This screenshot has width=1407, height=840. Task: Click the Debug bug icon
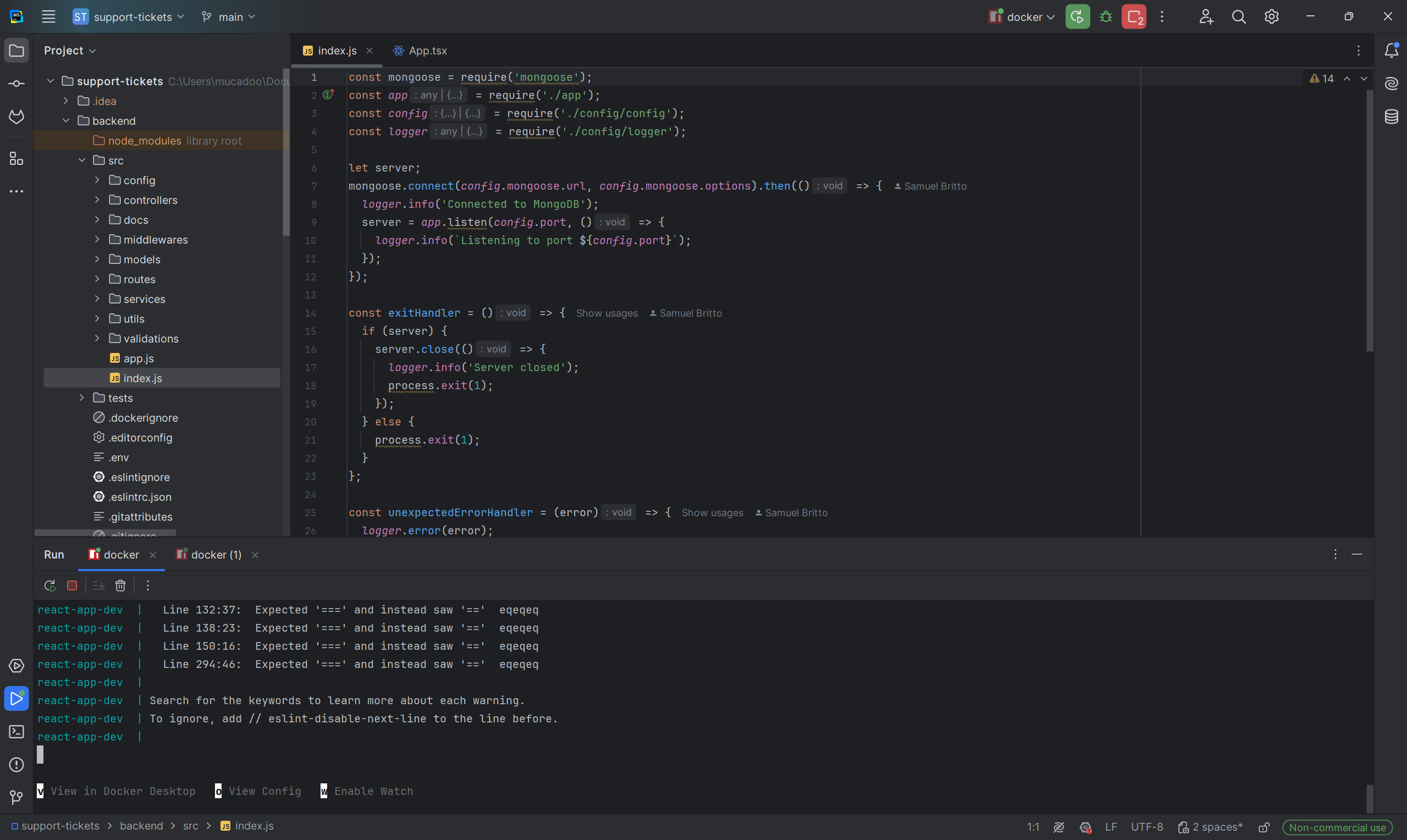[1105, 17]
